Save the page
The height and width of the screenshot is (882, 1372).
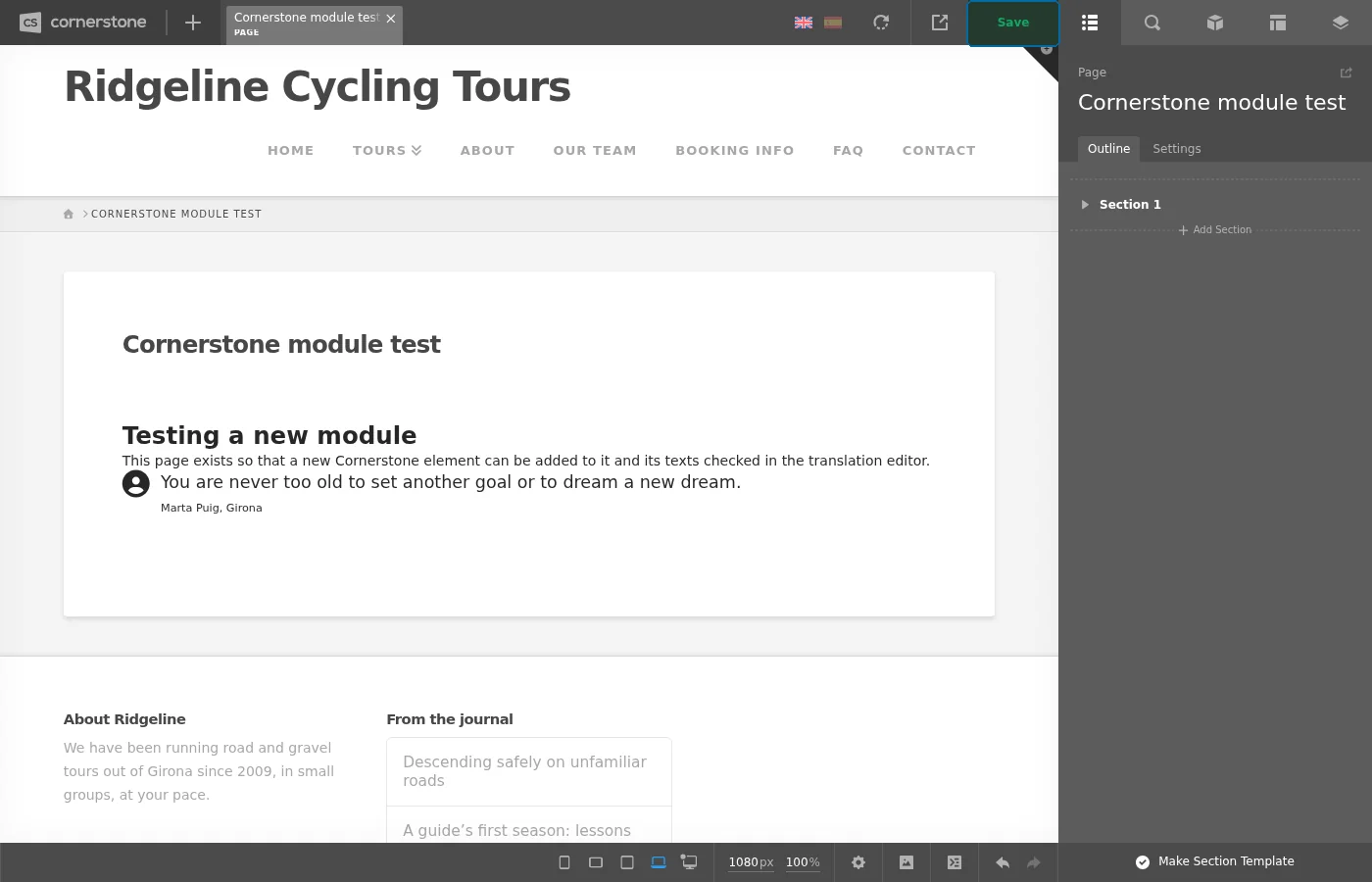coord(1013,23)
